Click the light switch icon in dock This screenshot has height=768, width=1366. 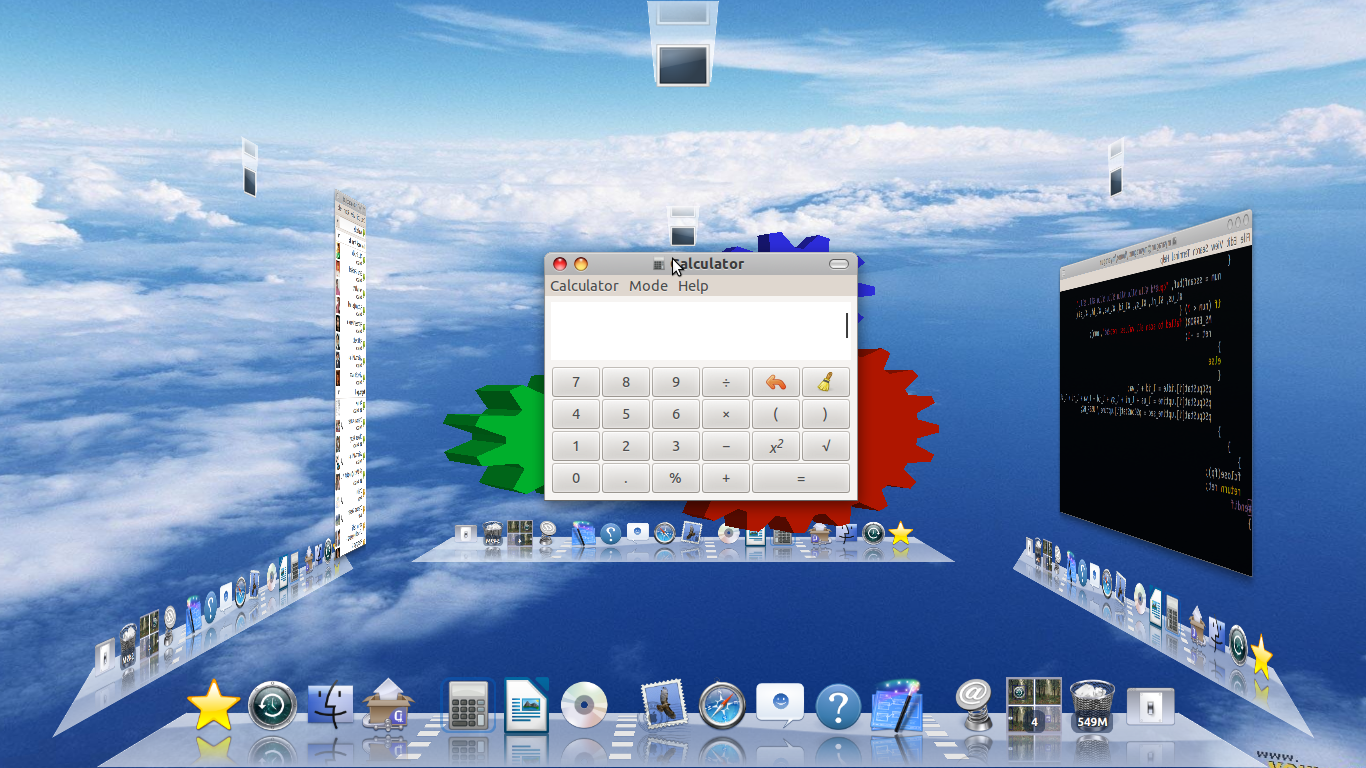coord(1151,706)
